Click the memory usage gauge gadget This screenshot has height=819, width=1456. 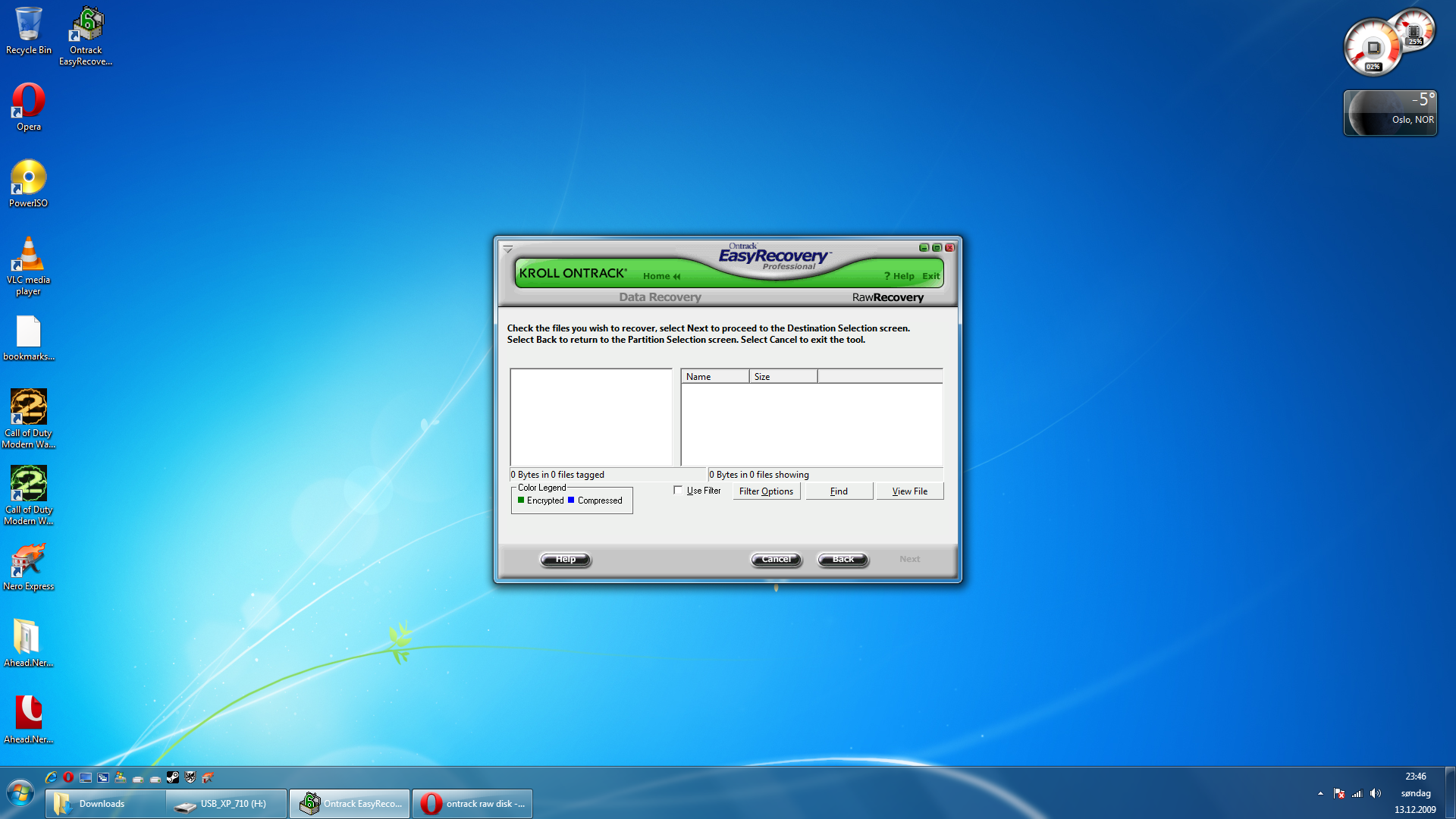click(1414, 30)
